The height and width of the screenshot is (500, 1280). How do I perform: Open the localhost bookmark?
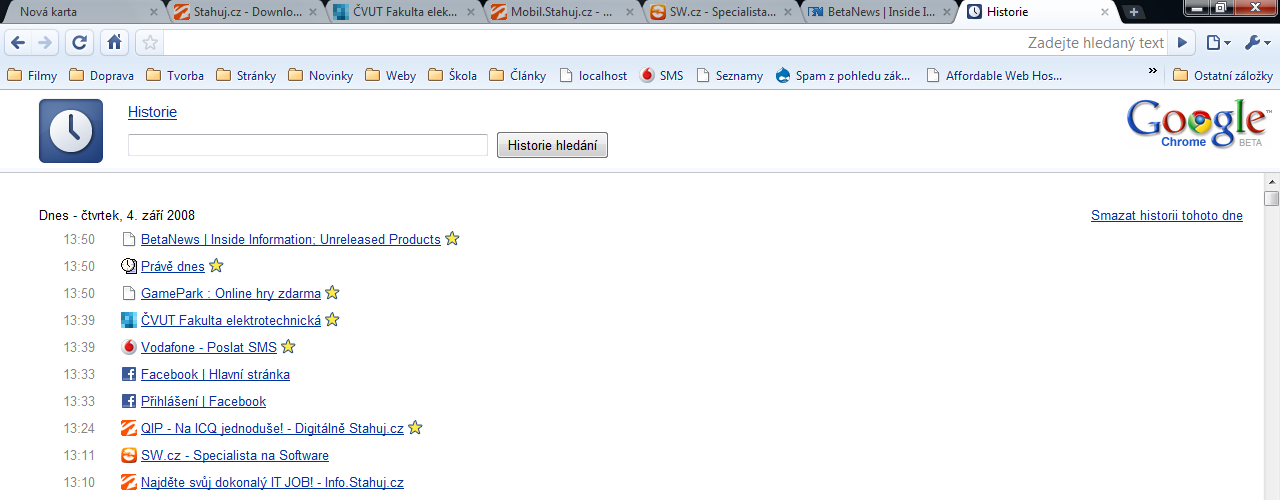(593, 75)
